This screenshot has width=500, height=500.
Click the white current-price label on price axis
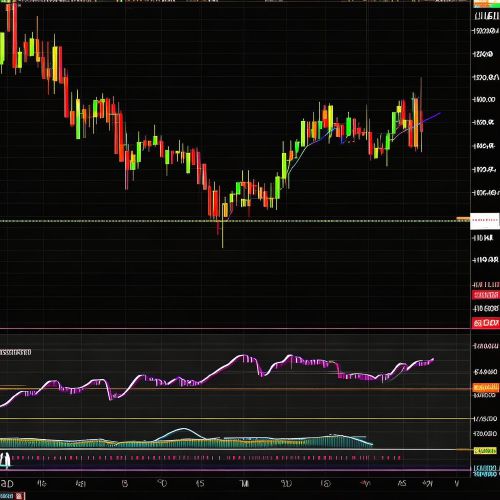[485, 221]
